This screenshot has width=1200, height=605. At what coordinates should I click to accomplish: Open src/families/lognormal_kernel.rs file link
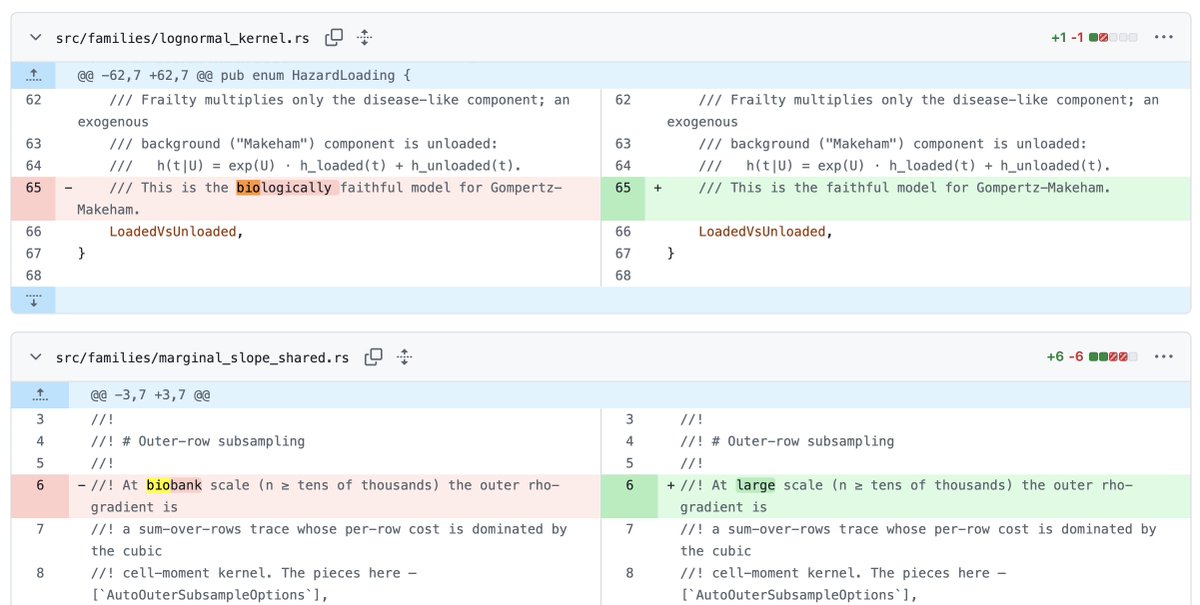183,38
